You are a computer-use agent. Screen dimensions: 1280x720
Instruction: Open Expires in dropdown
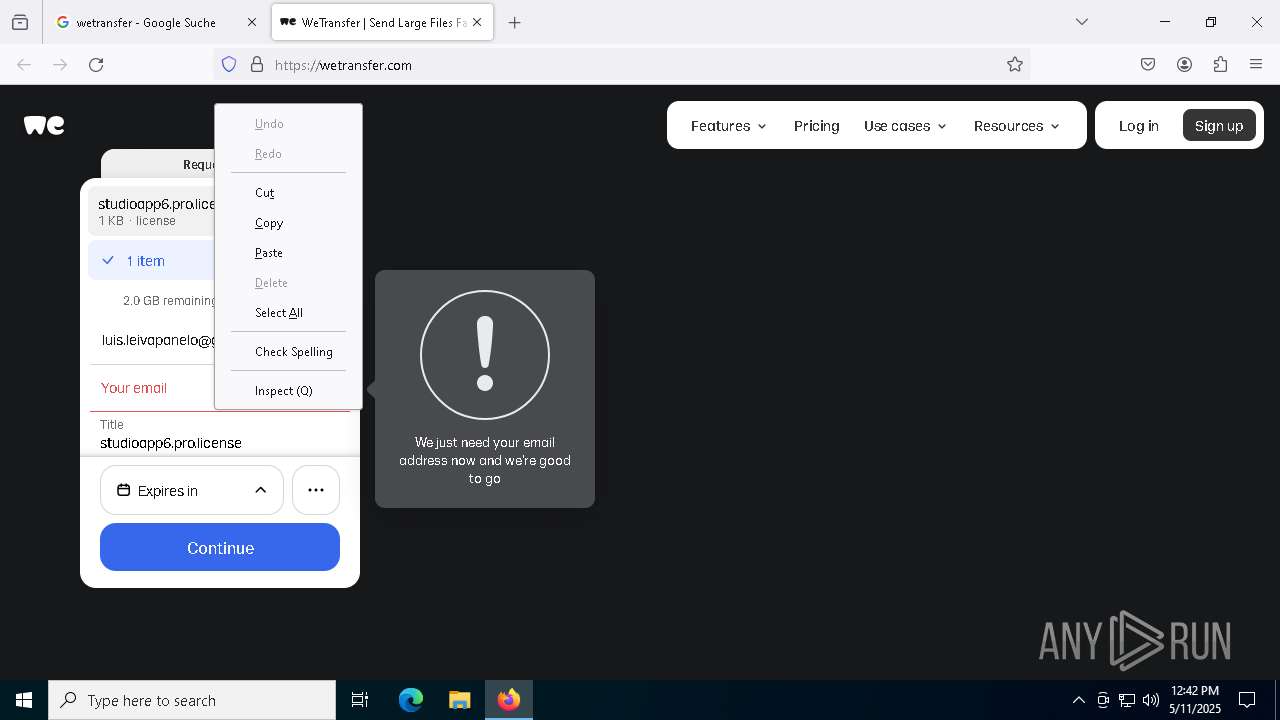192,490
